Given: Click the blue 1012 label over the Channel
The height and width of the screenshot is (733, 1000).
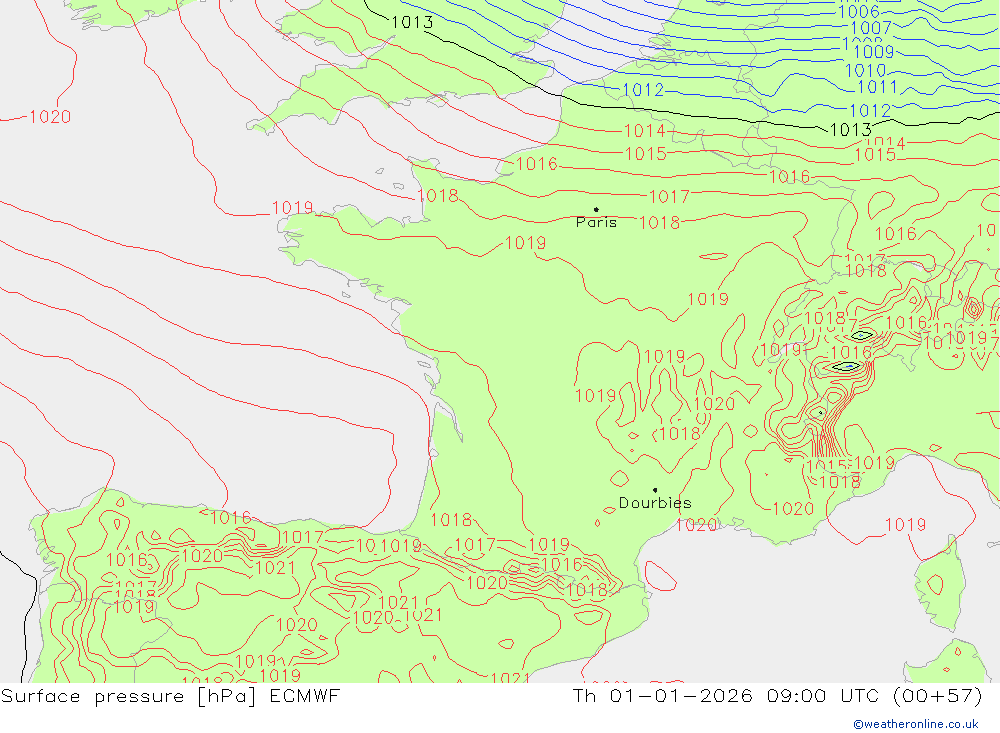Looking at the screenshot, I should click(643, 90).
